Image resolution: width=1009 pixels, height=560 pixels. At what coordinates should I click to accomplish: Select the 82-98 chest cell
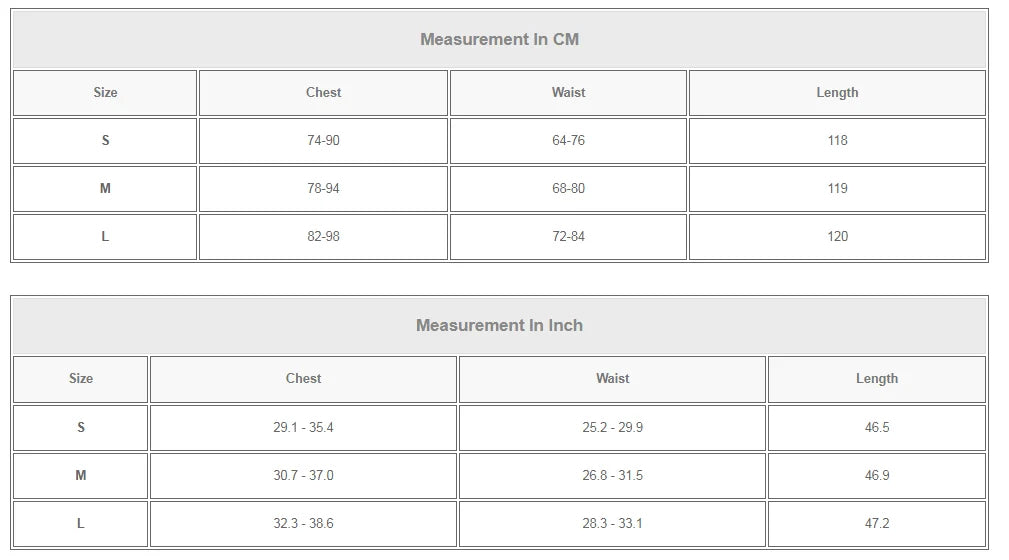click(323, 237)
